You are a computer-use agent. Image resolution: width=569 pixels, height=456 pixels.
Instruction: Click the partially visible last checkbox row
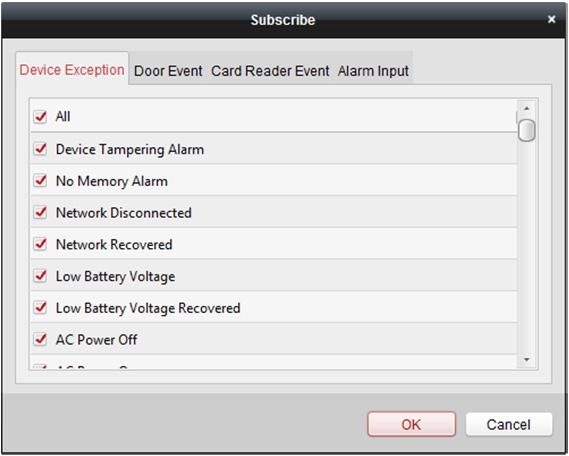point(274,363)
